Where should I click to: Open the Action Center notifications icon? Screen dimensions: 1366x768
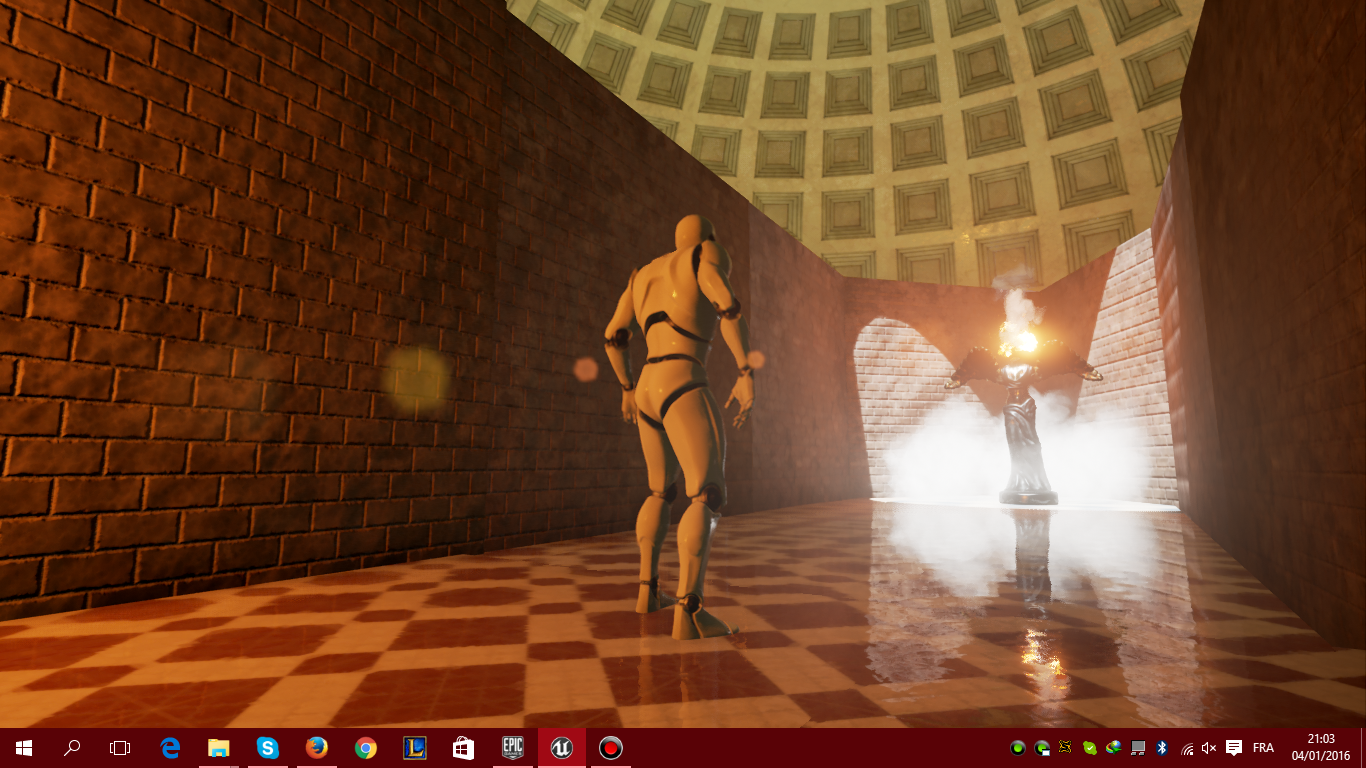point(1234,748)
